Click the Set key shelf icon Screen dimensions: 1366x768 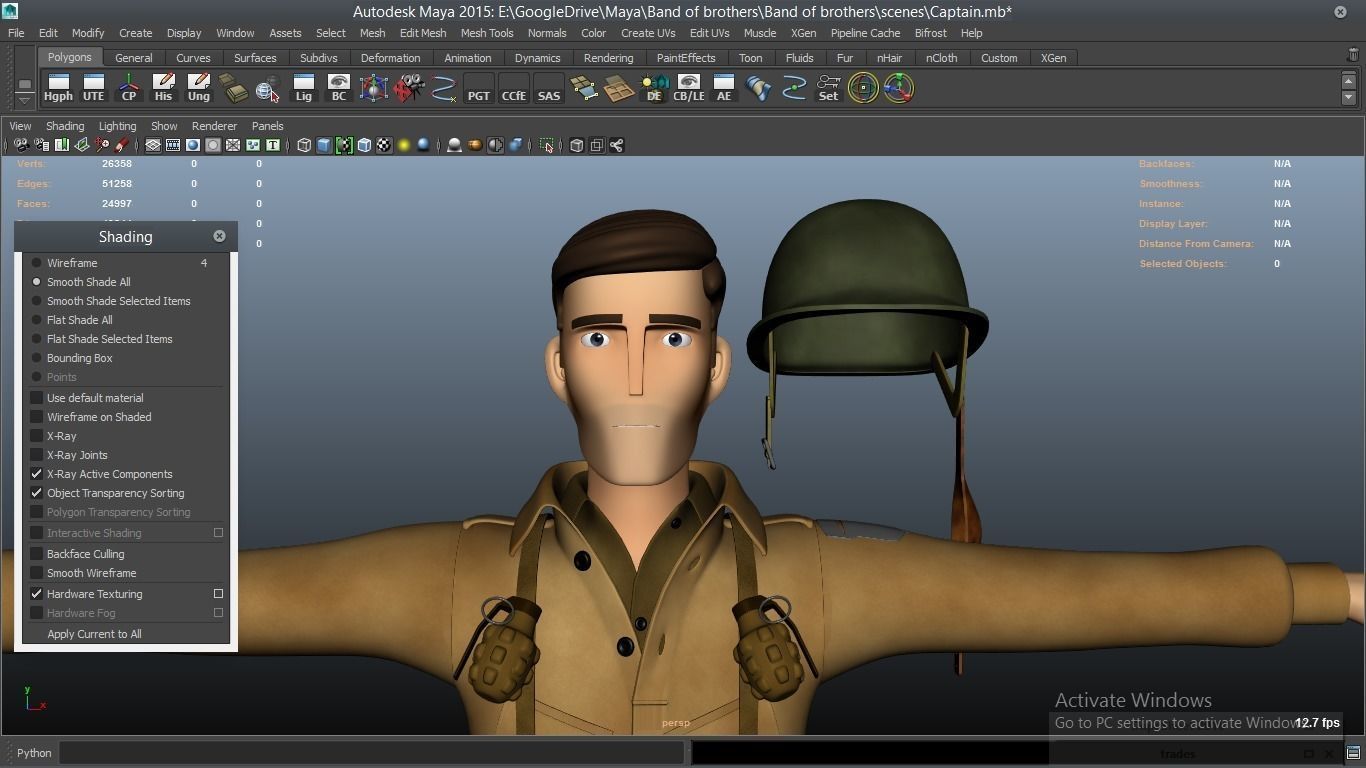point(828,88)
